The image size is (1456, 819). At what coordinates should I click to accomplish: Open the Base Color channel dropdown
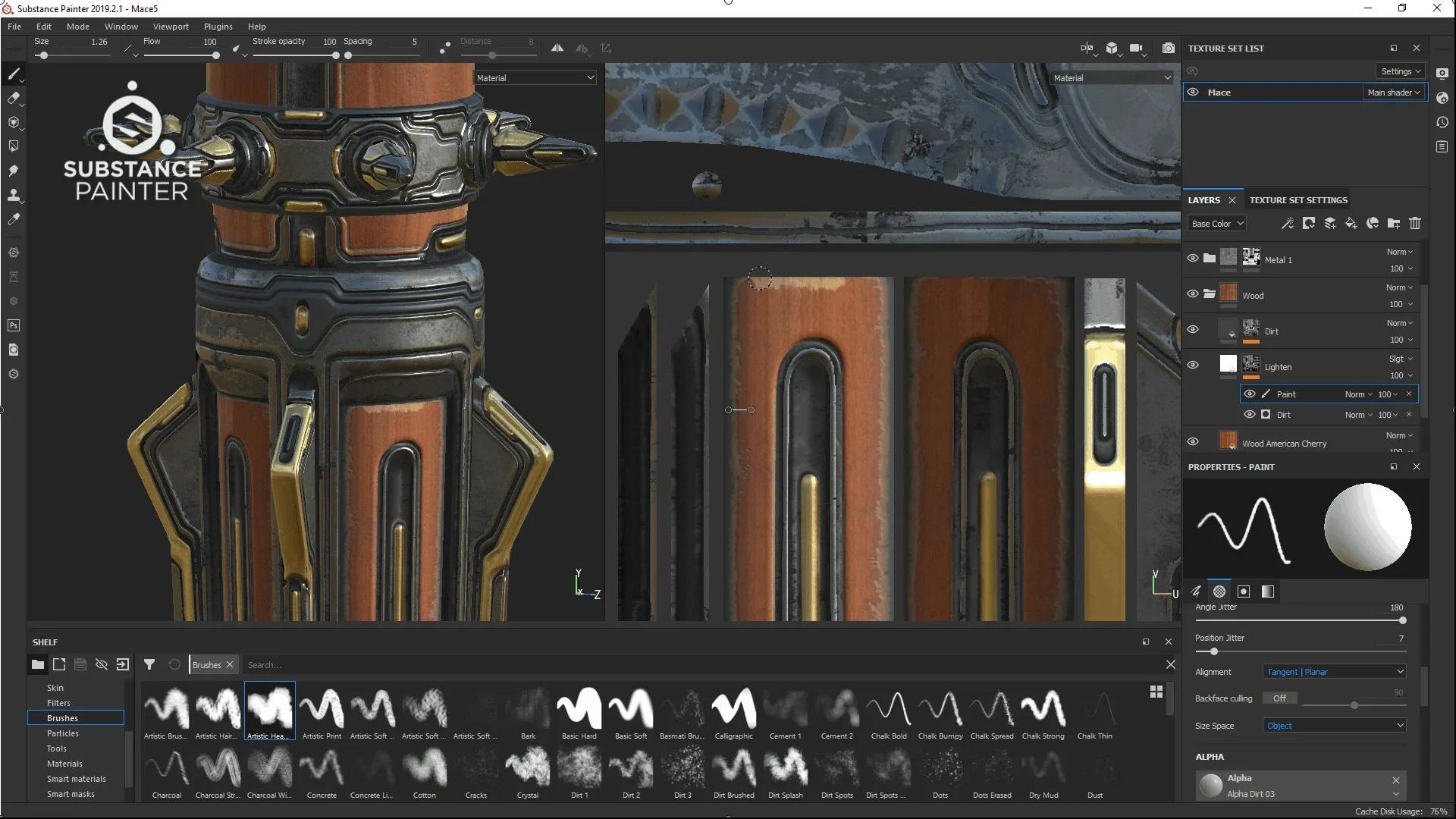[x=1216, y=222]
